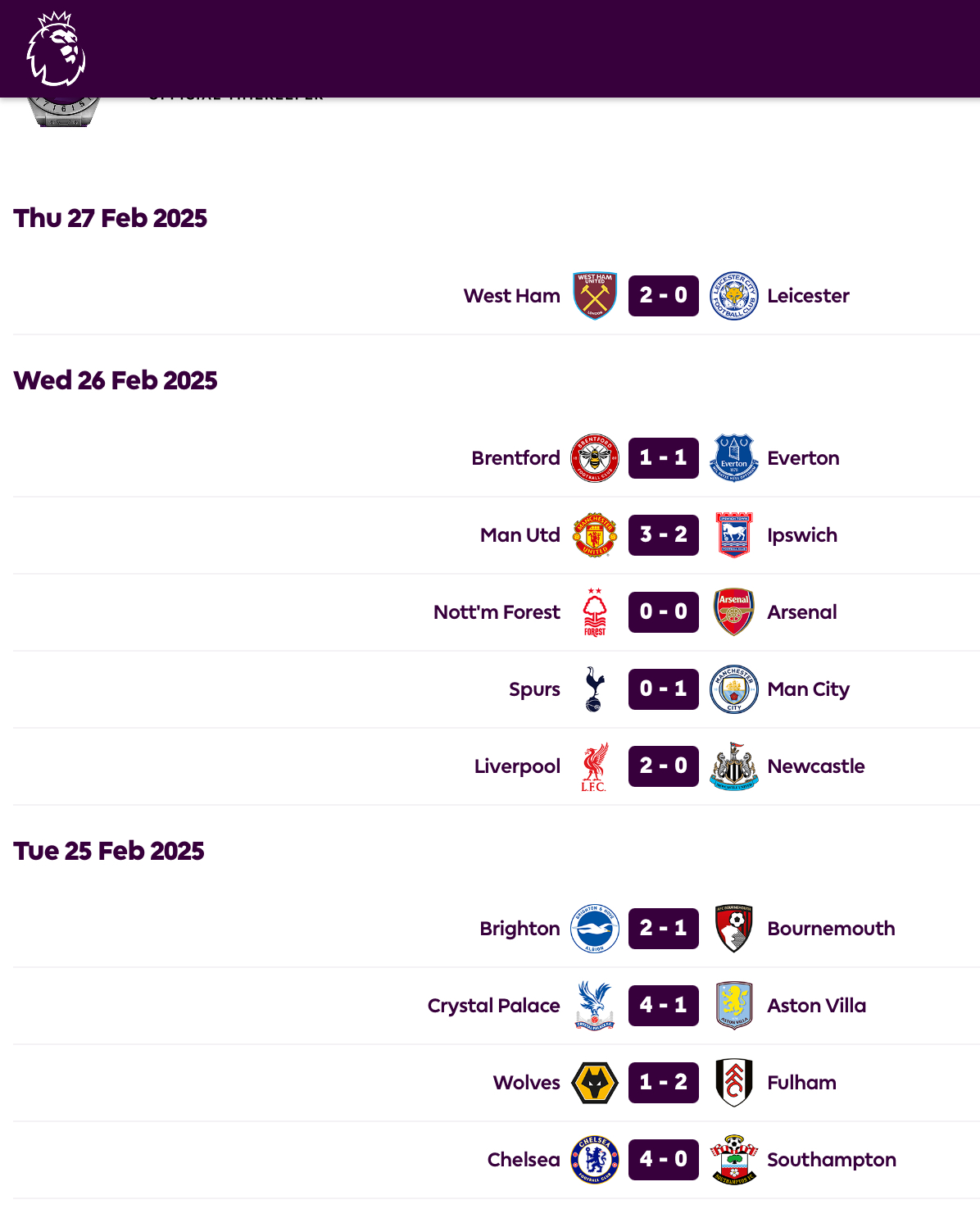Click the Bournemouth team name
This screenshot has height=1209, width=980.
pyautogui.click(x=831, y=929)
